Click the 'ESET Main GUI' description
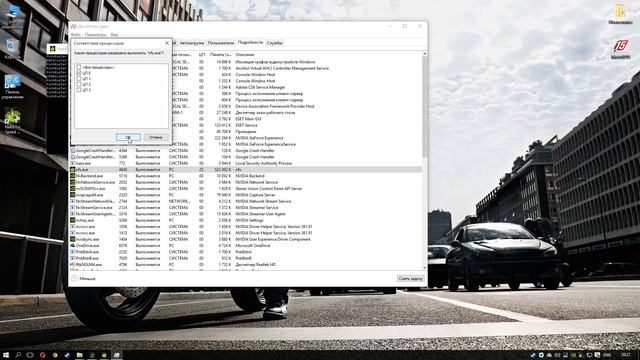This screenshot has height=360, width=640. (248, 119)
